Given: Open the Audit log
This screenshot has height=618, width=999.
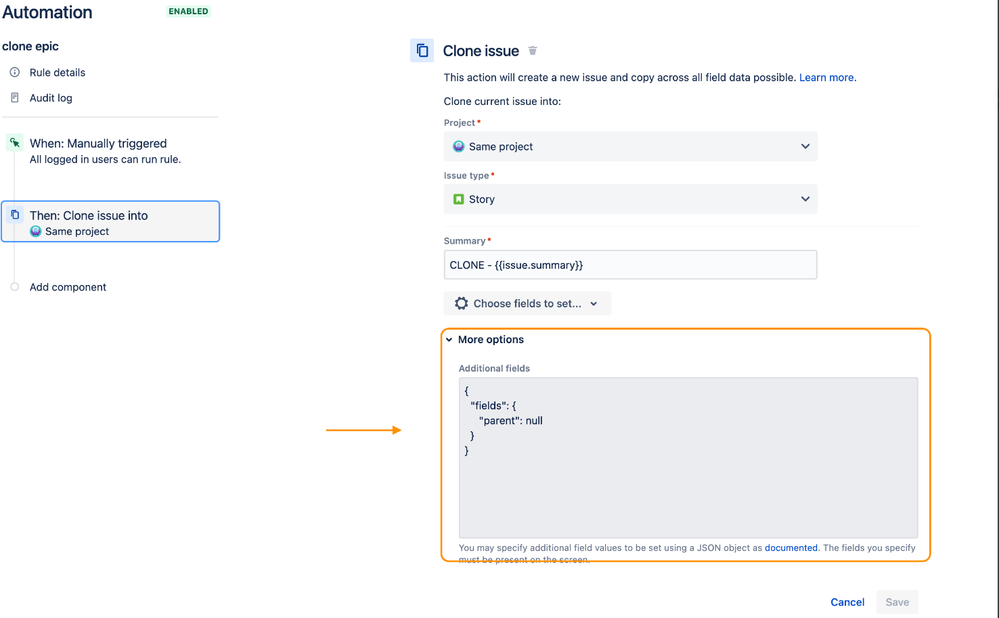Looking at the screenshot, I should click(51, 97).
